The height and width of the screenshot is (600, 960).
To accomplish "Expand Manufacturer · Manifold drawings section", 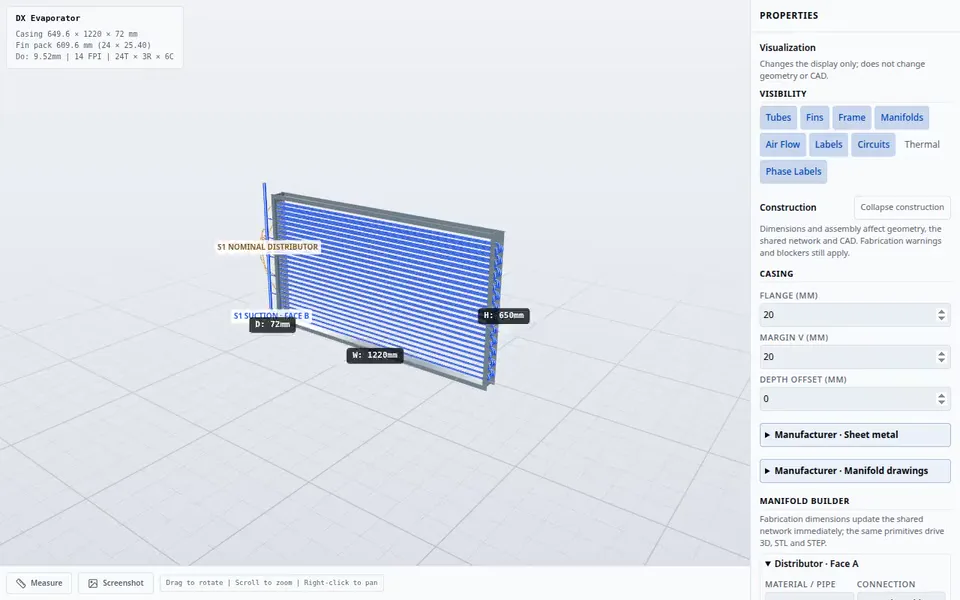I will (855, 471).
